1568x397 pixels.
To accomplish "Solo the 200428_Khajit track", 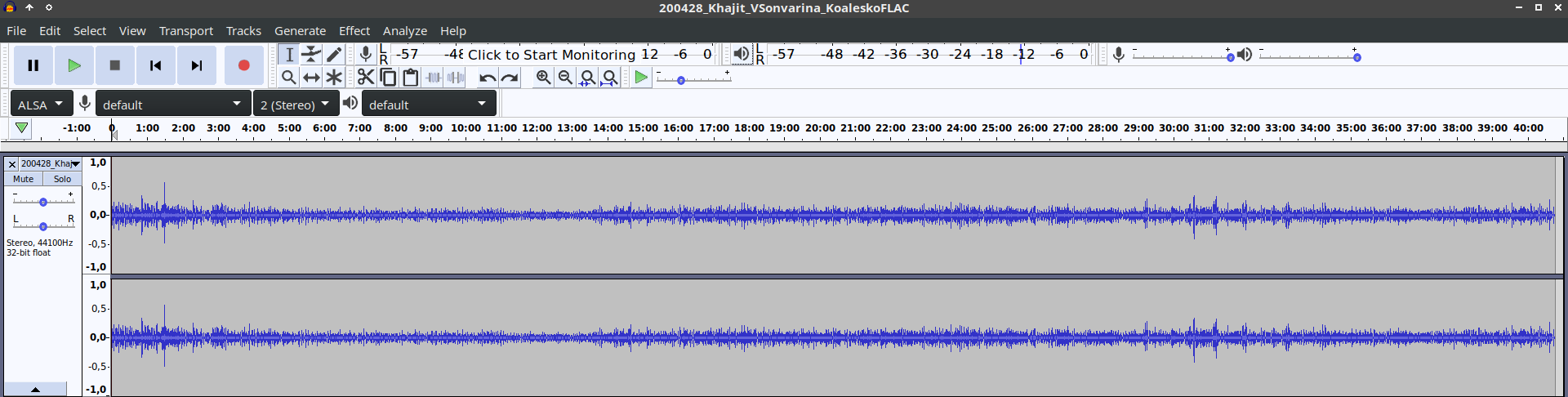I will click(62, 179).
